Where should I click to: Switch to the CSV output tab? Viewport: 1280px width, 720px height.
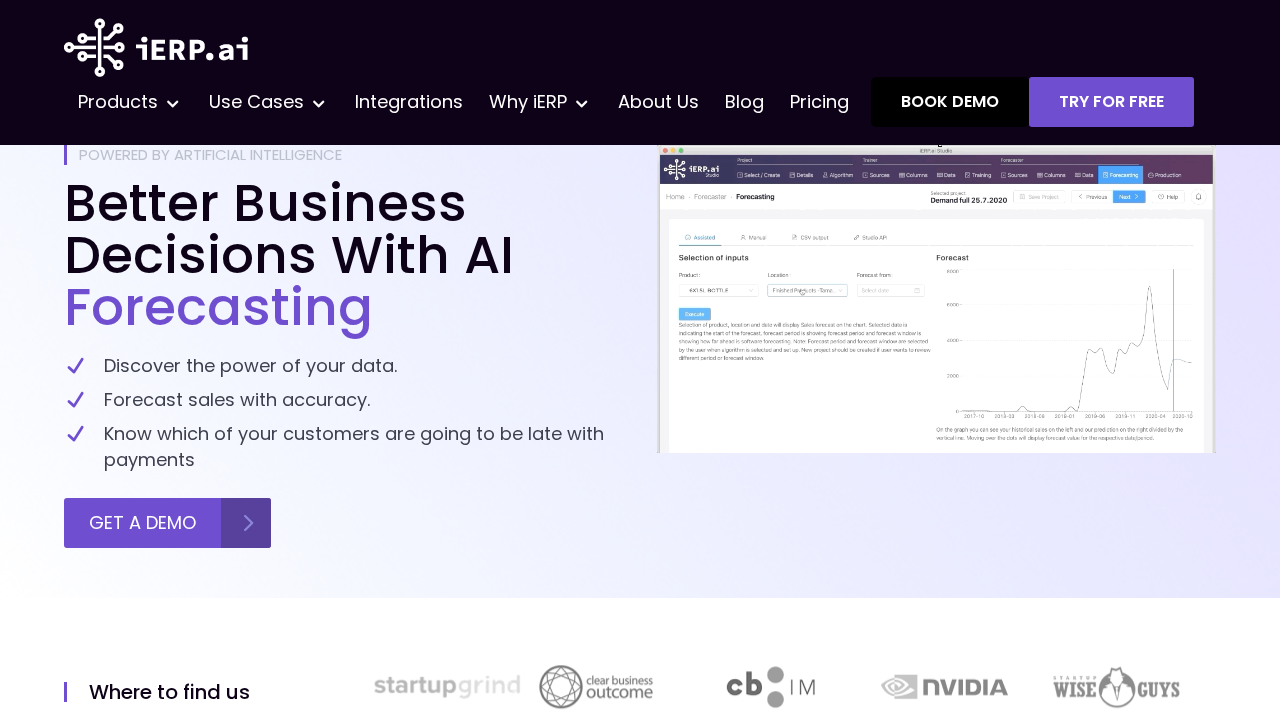click(814, 237)
